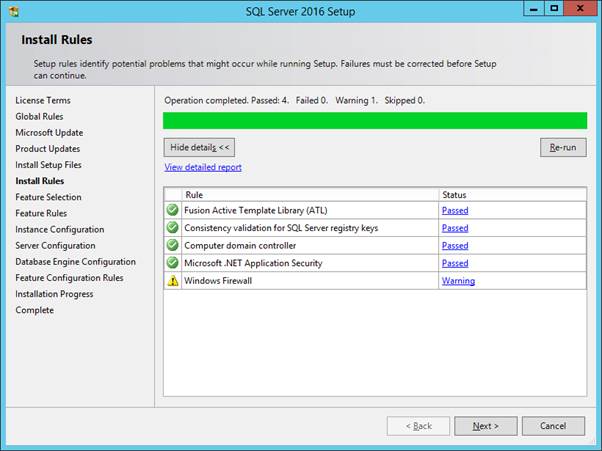
Task: Click the Windows Firewall rule text
Action: click(218, 281)
